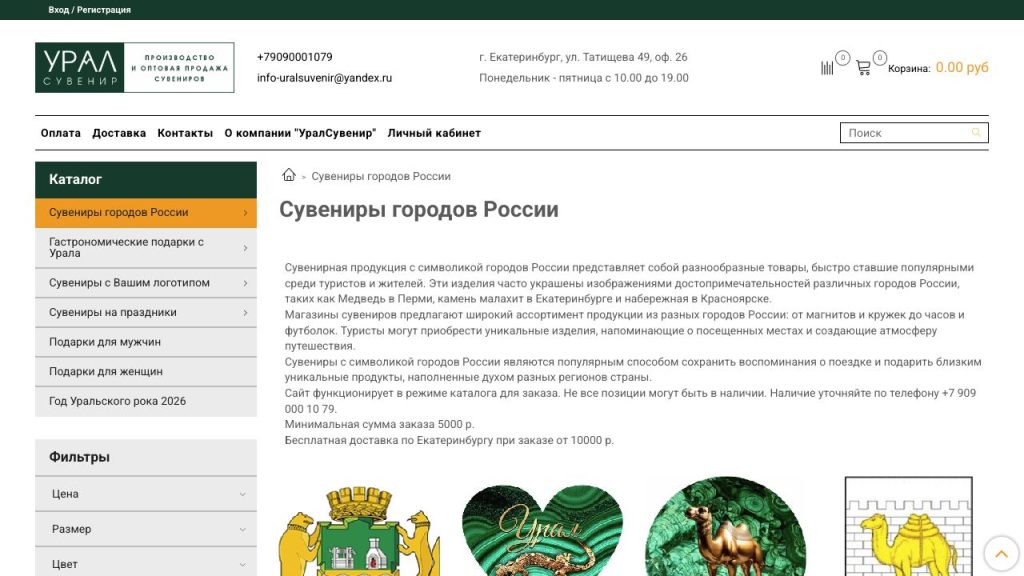Viewport: 1024px width, 576px height.
Task: Open malachite heart Урал thumbnail
Action: pos(542,530)
